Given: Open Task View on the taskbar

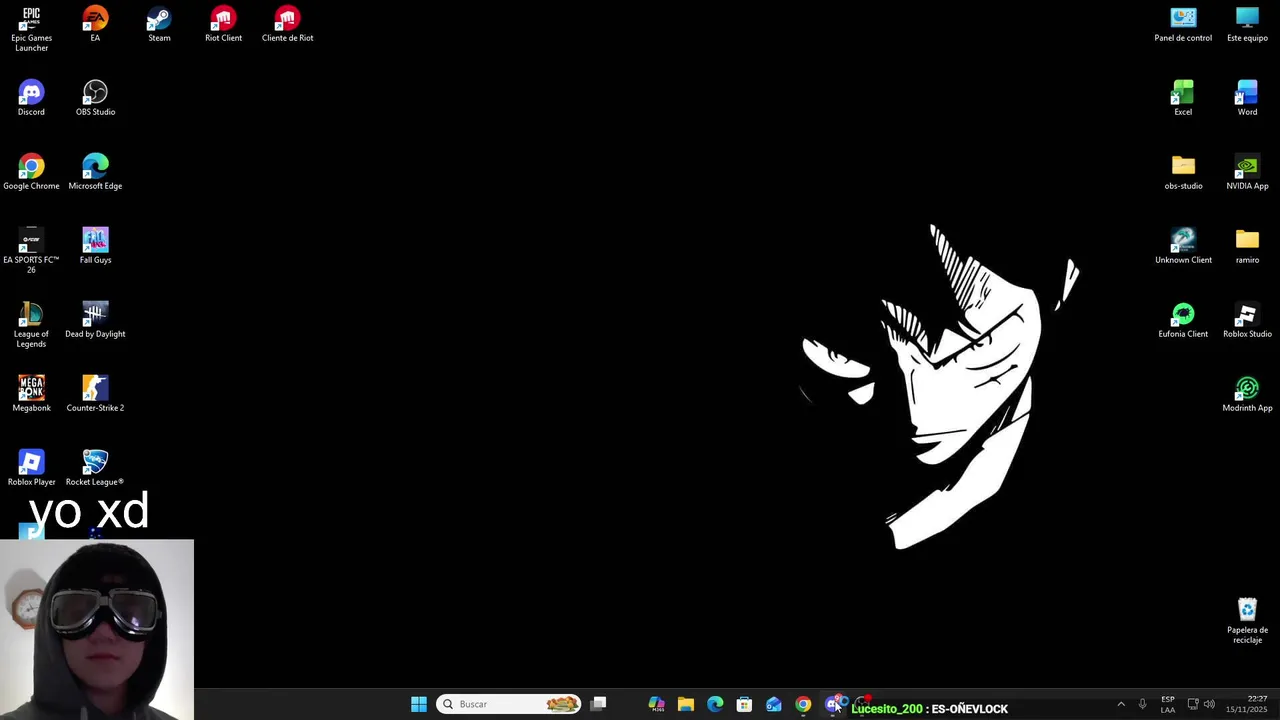Looking at the screenshot, I should [598, 704].
